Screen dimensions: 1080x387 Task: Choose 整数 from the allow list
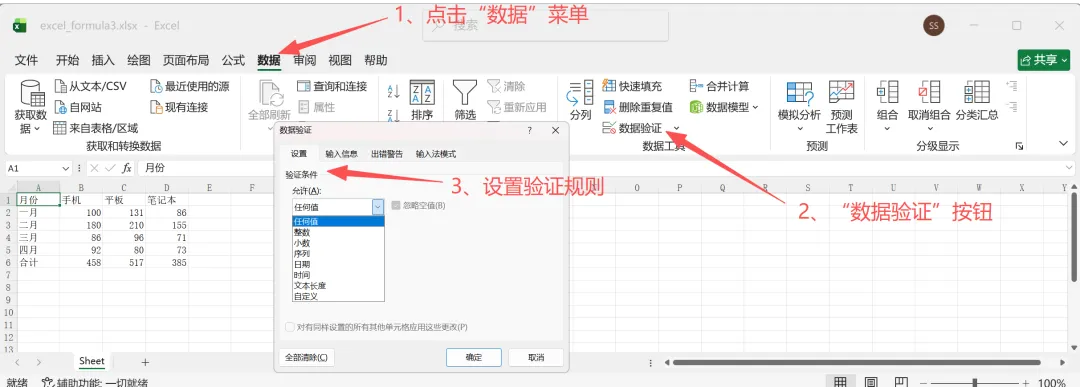pyautogui.click(x=338, y=232)
